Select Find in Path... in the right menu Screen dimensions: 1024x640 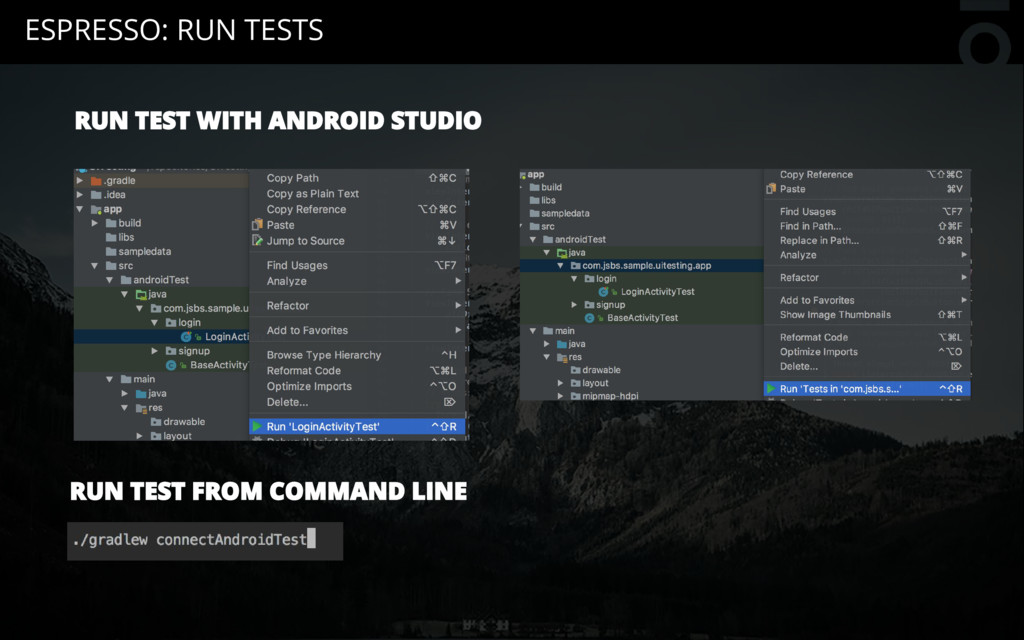click(x=867, y=226)
